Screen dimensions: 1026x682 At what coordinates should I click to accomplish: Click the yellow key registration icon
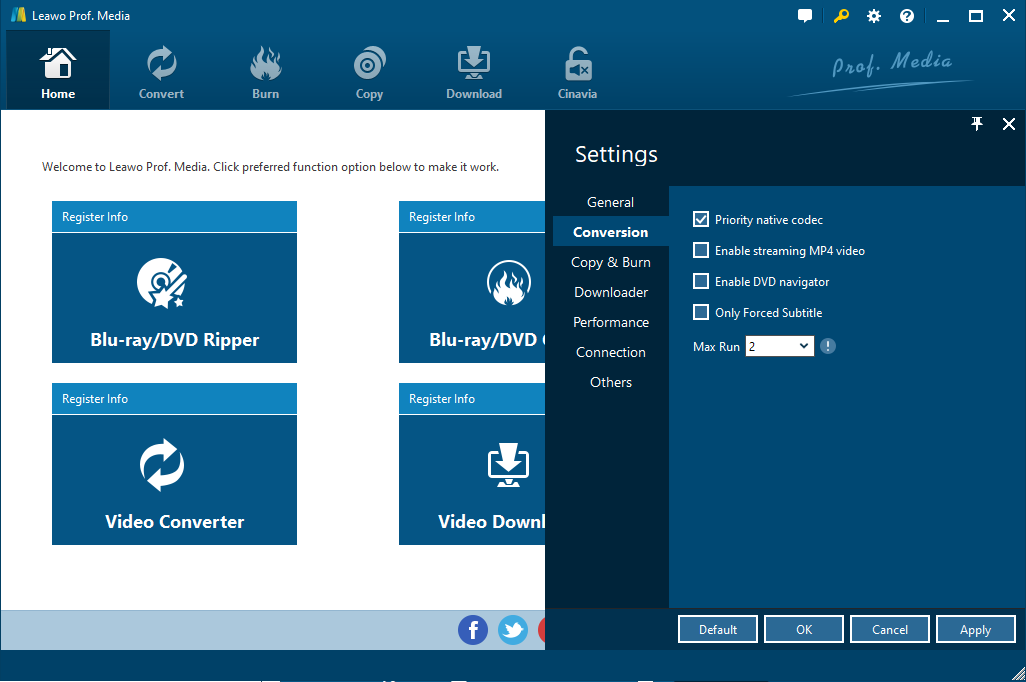click(x=839, y=16)
